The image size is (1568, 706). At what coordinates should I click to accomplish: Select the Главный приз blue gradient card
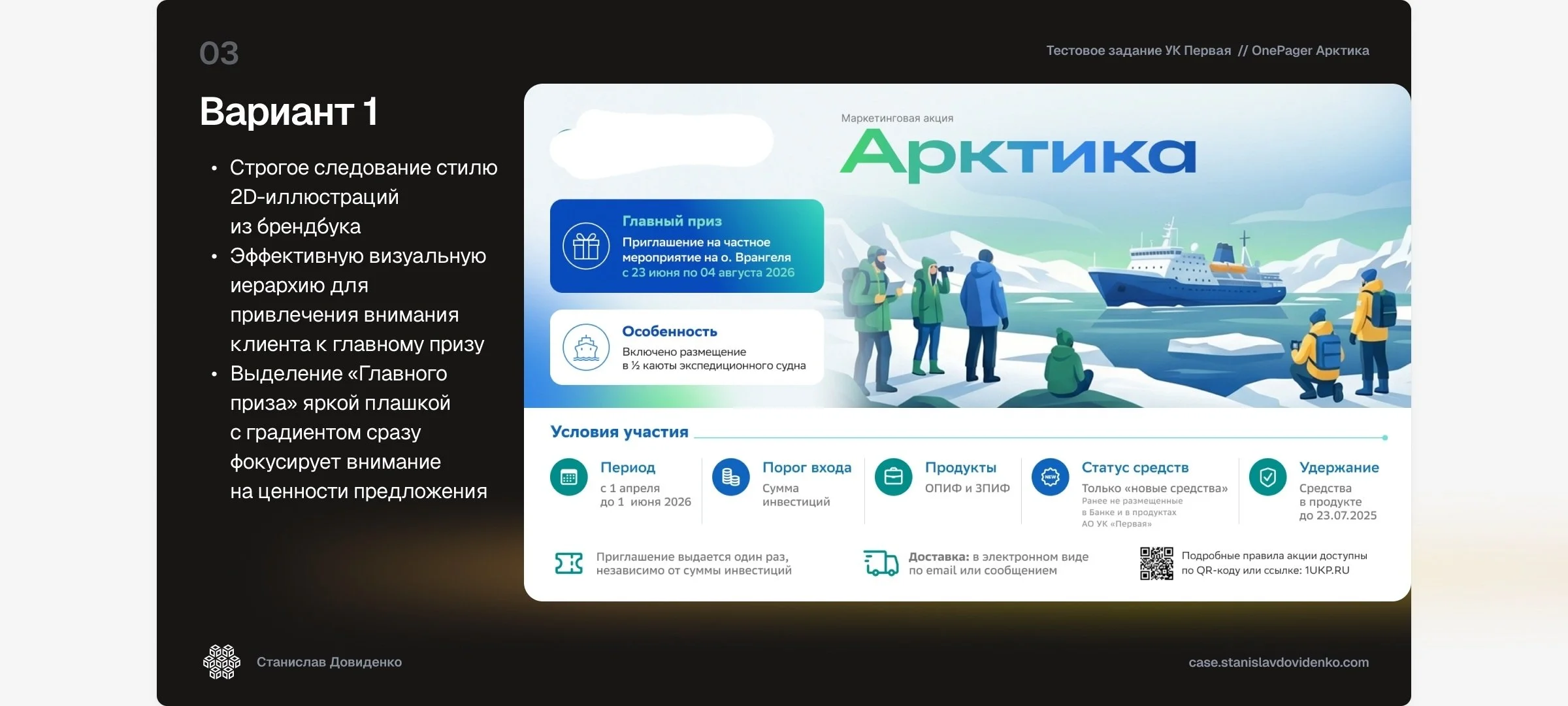click(x=687, y=246)
